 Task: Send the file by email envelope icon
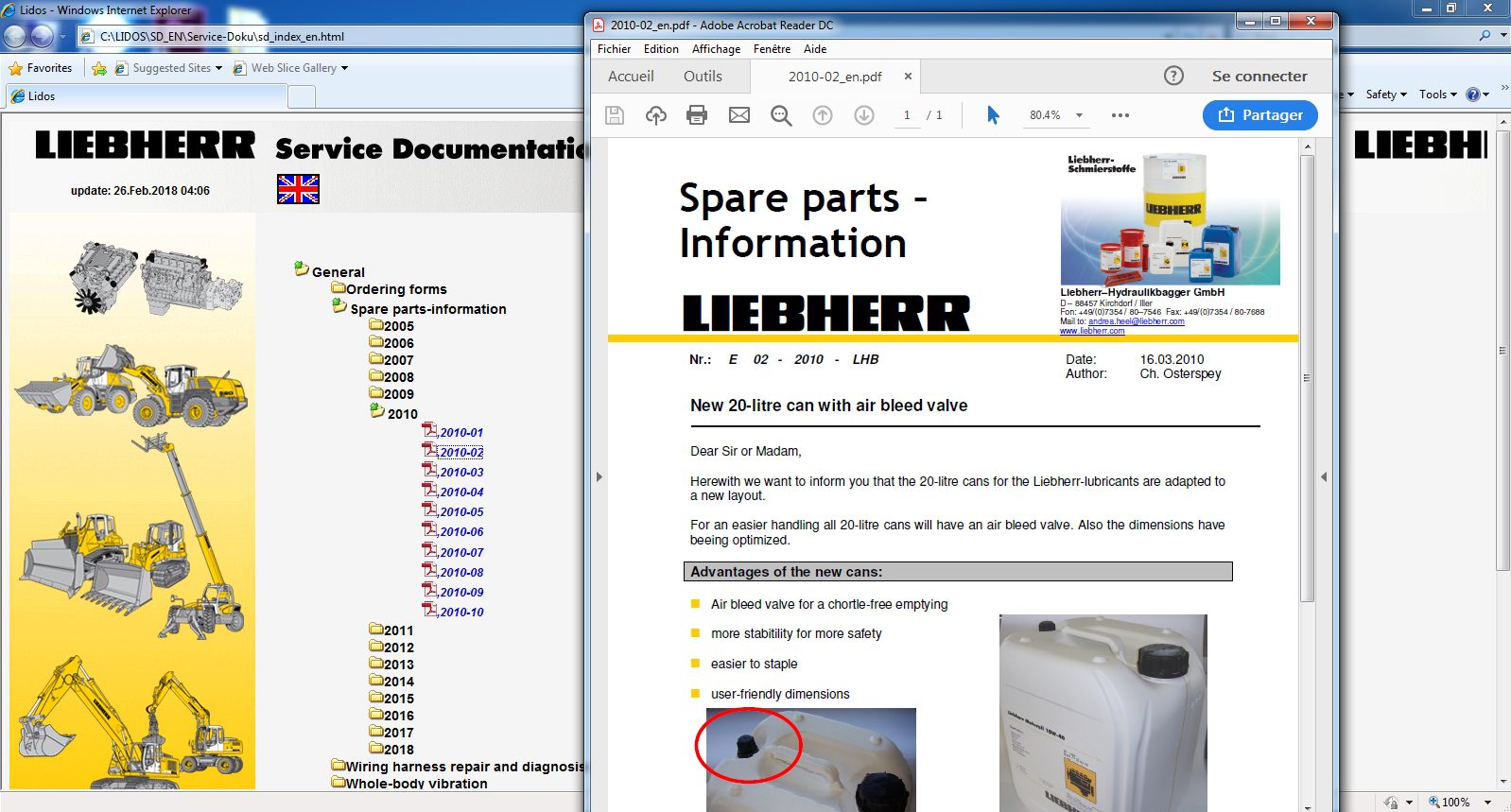pyautogui.click(x=739, y=115)
